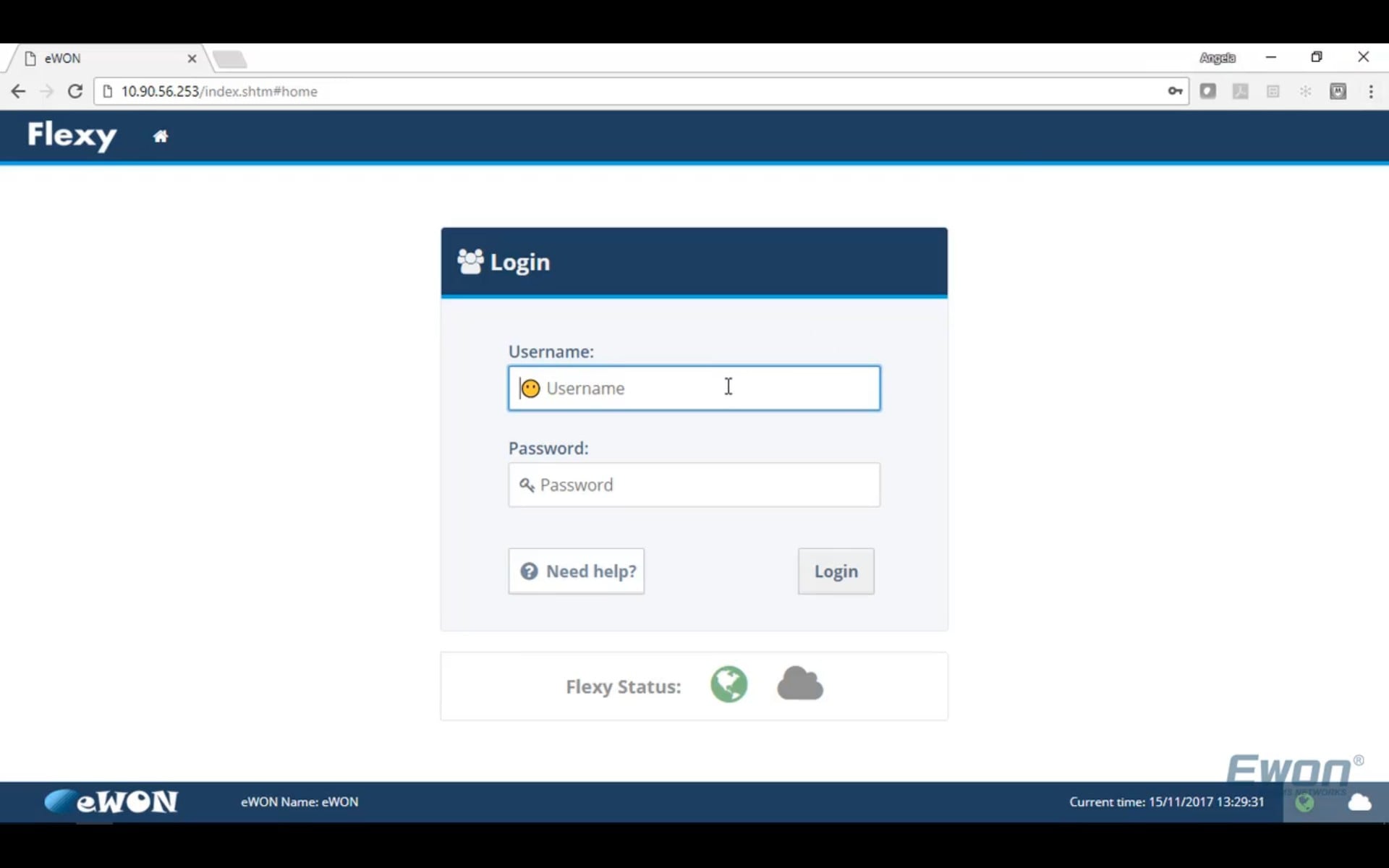Click the 'Username:' label
This screenshot has height=868, width=1389.
[x=551, y=352]
